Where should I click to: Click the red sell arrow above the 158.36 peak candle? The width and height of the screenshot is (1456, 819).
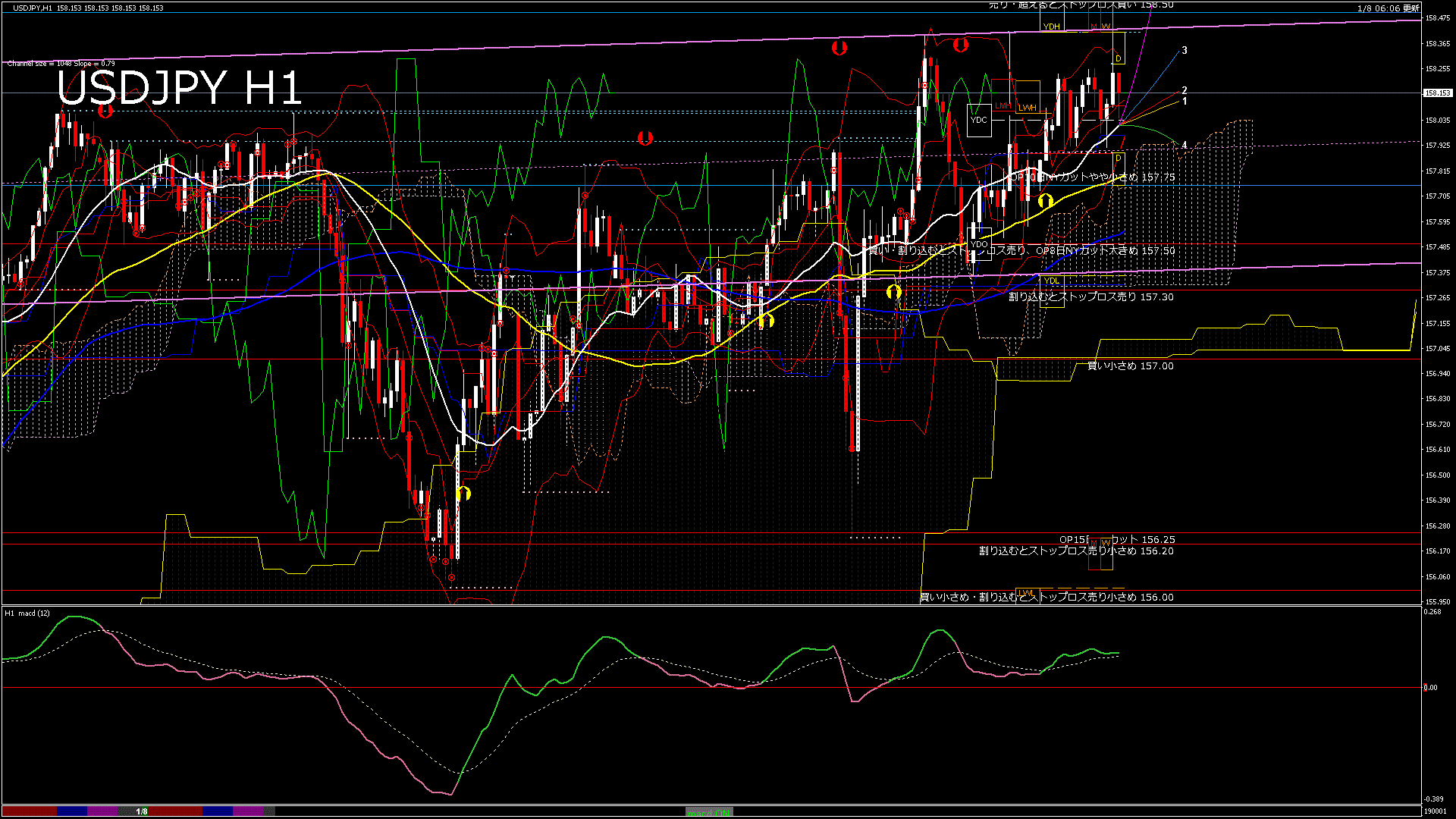click(961, 45)
